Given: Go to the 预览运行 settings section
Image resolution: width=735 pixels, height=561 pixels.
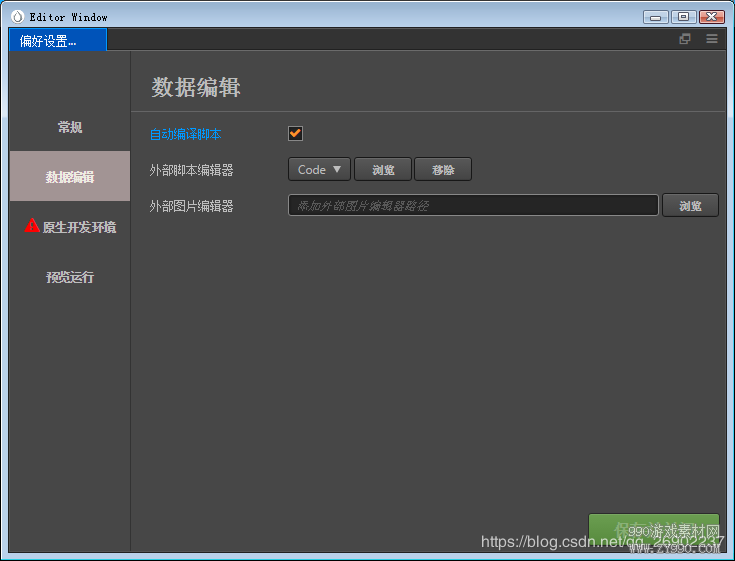Looking at the screenshot, I should pos(70,277).
